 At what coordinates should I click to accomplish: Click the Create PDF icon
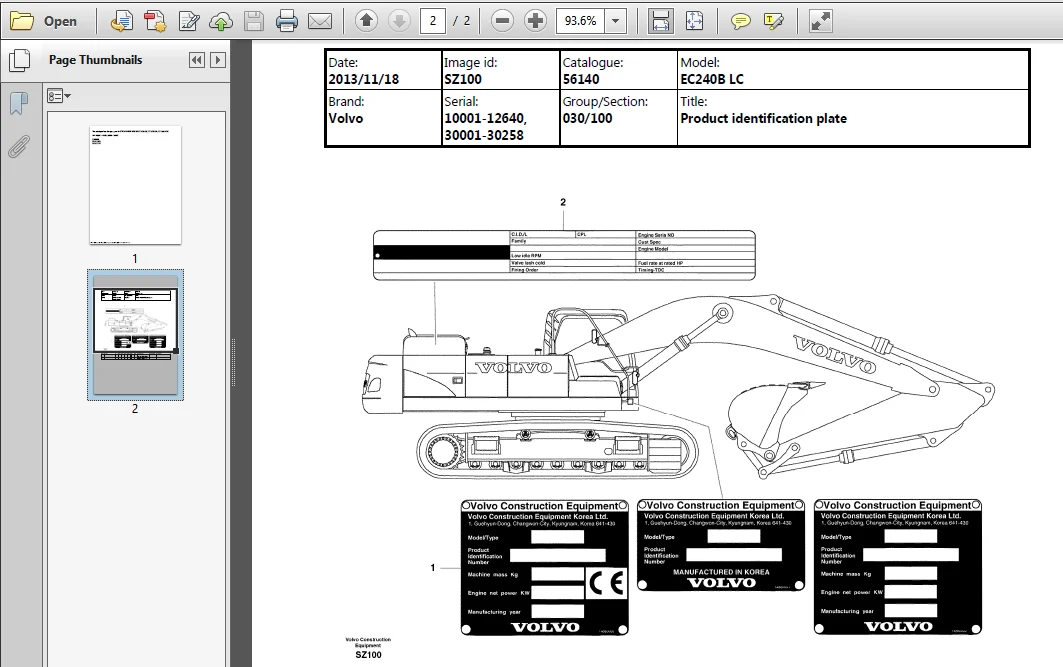pyautogui.click(x=122, y=21)
